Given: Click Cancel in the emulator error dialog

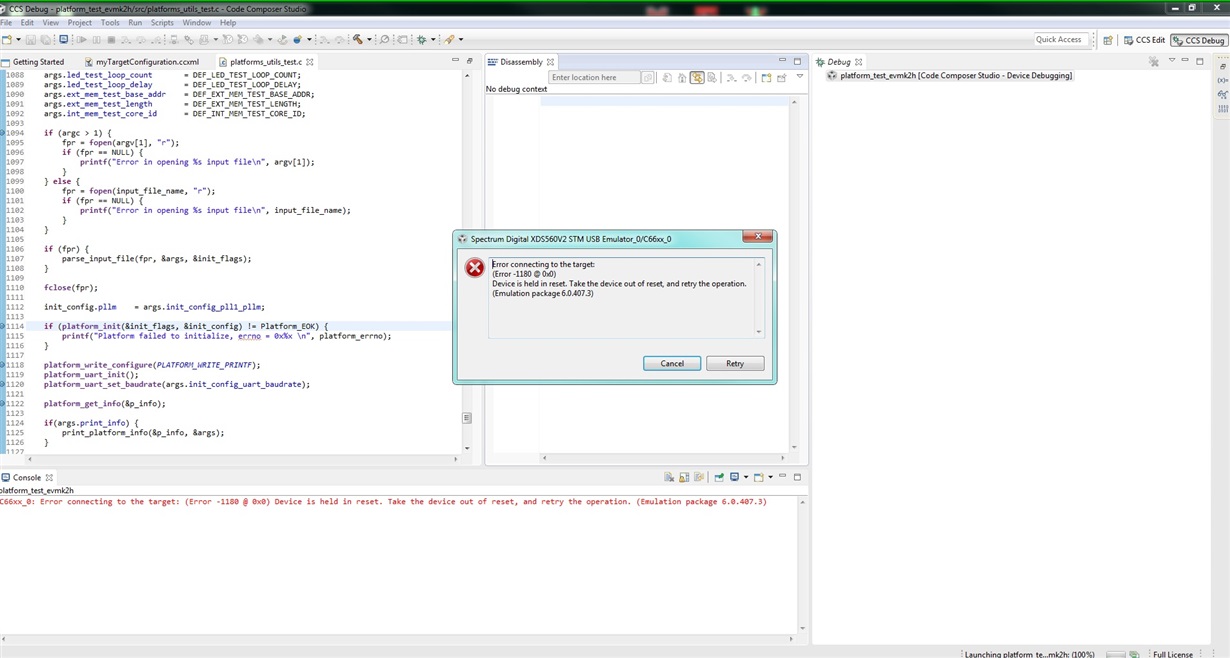Looking at the screenshot, I should pos(672,363).
